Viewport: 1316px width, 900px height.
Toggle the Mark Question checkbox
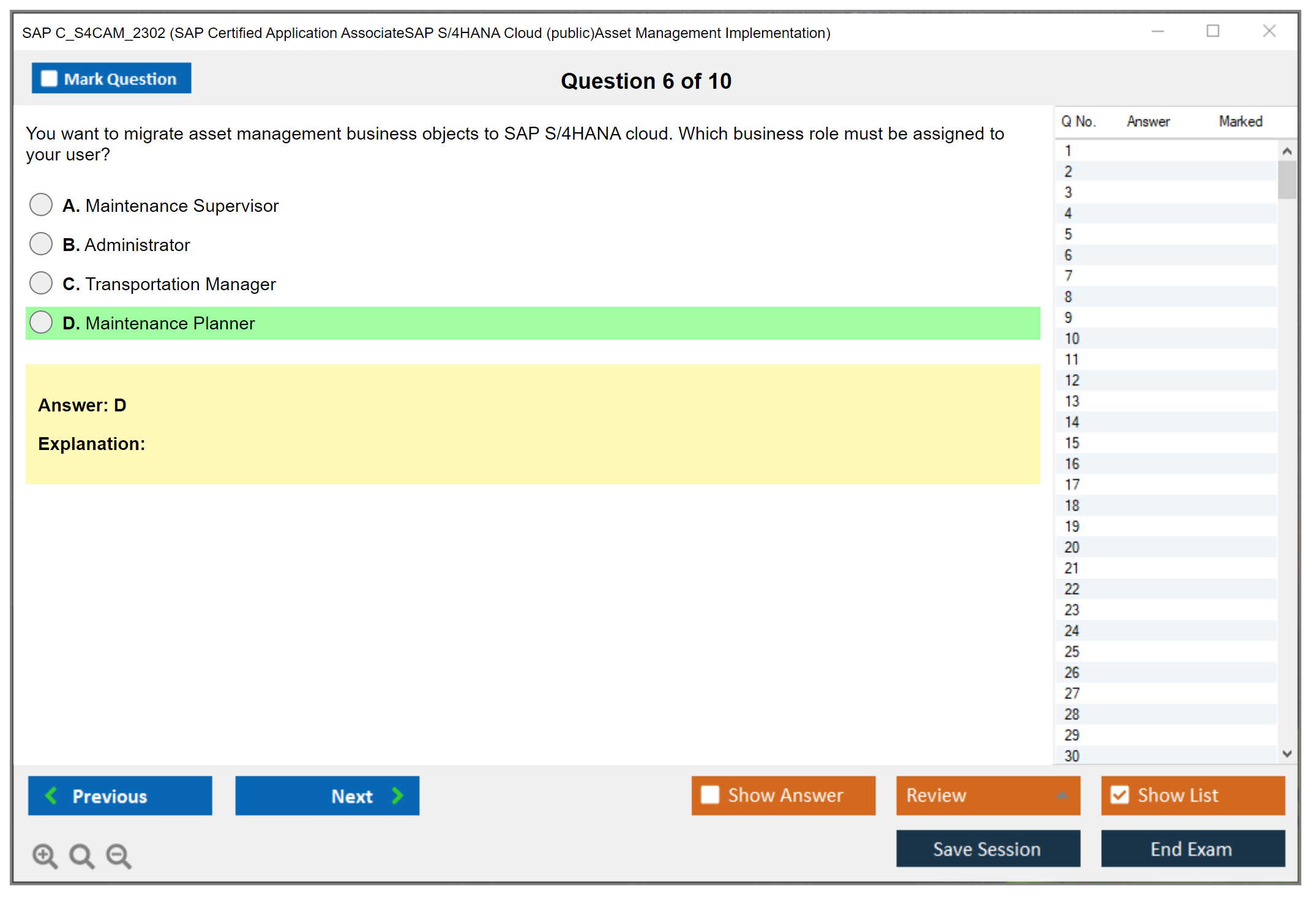(49, 78)
